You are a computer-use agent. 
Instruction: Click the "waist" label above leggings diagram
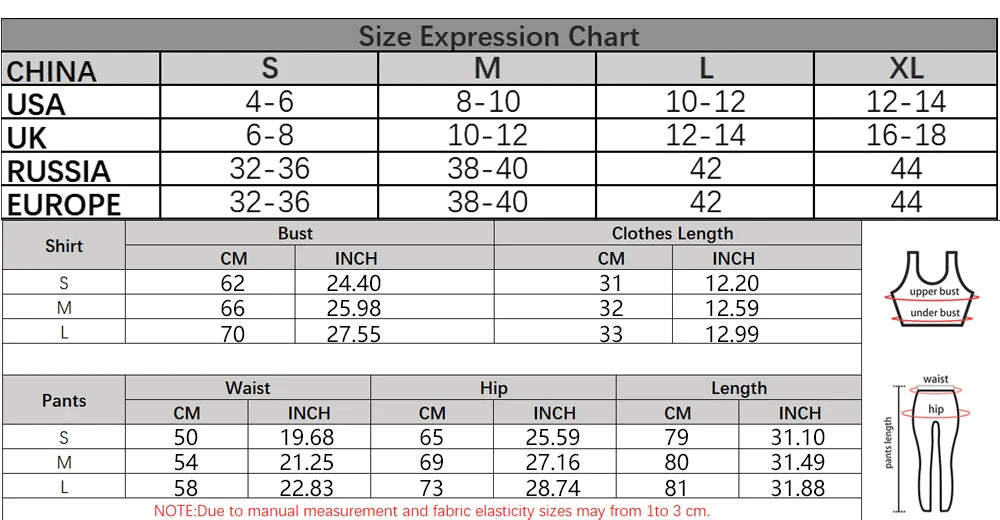(x=936, y=379)
